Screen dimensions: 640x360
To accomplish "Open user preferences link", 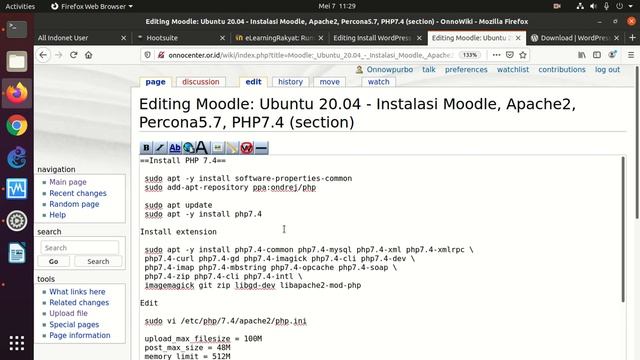I will click(466, 69).
